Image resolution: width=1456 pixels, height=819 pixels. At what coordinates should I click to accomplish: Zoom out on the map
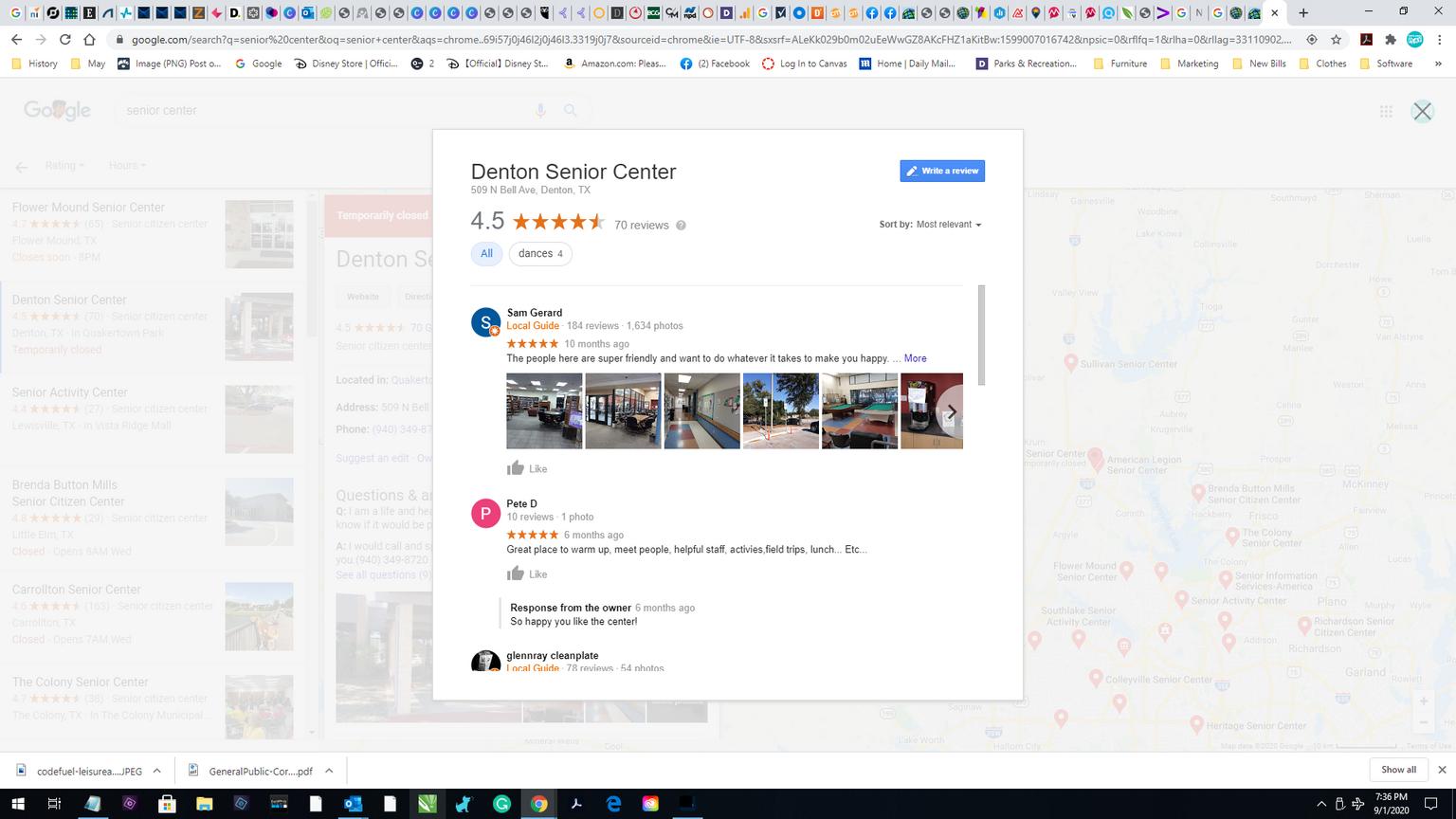click(x=1423, y=723)
